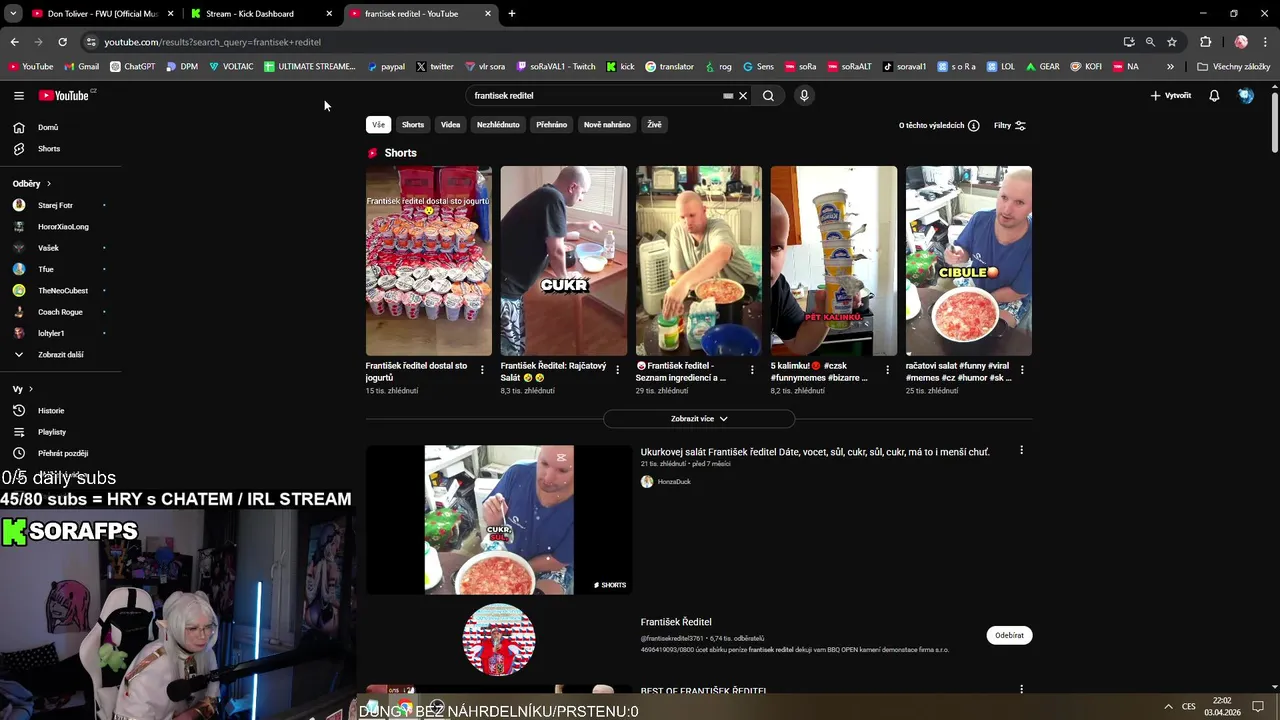Open the '5 kalimku' short thumbnail
The image size is (1280, 720).
point(833,261)
